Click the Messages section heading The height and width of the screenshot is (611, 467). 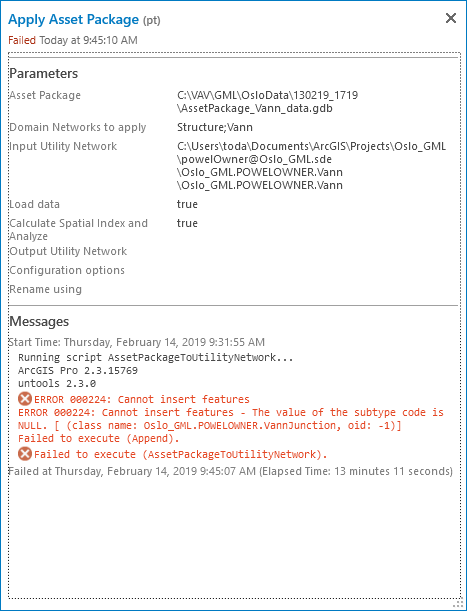[x=39, y=321]
